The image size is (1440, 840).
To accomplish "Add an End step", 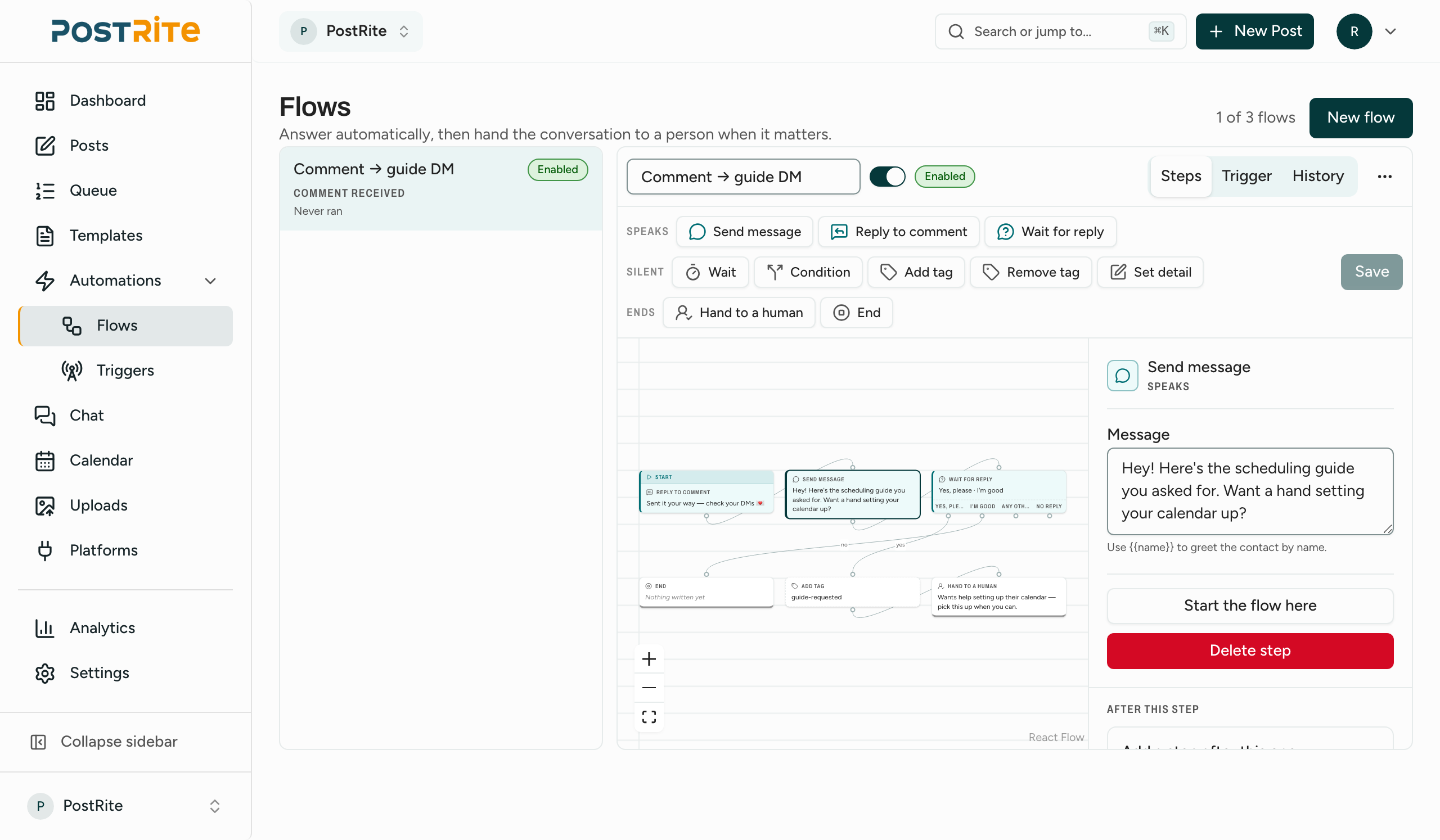I will 857,313.
